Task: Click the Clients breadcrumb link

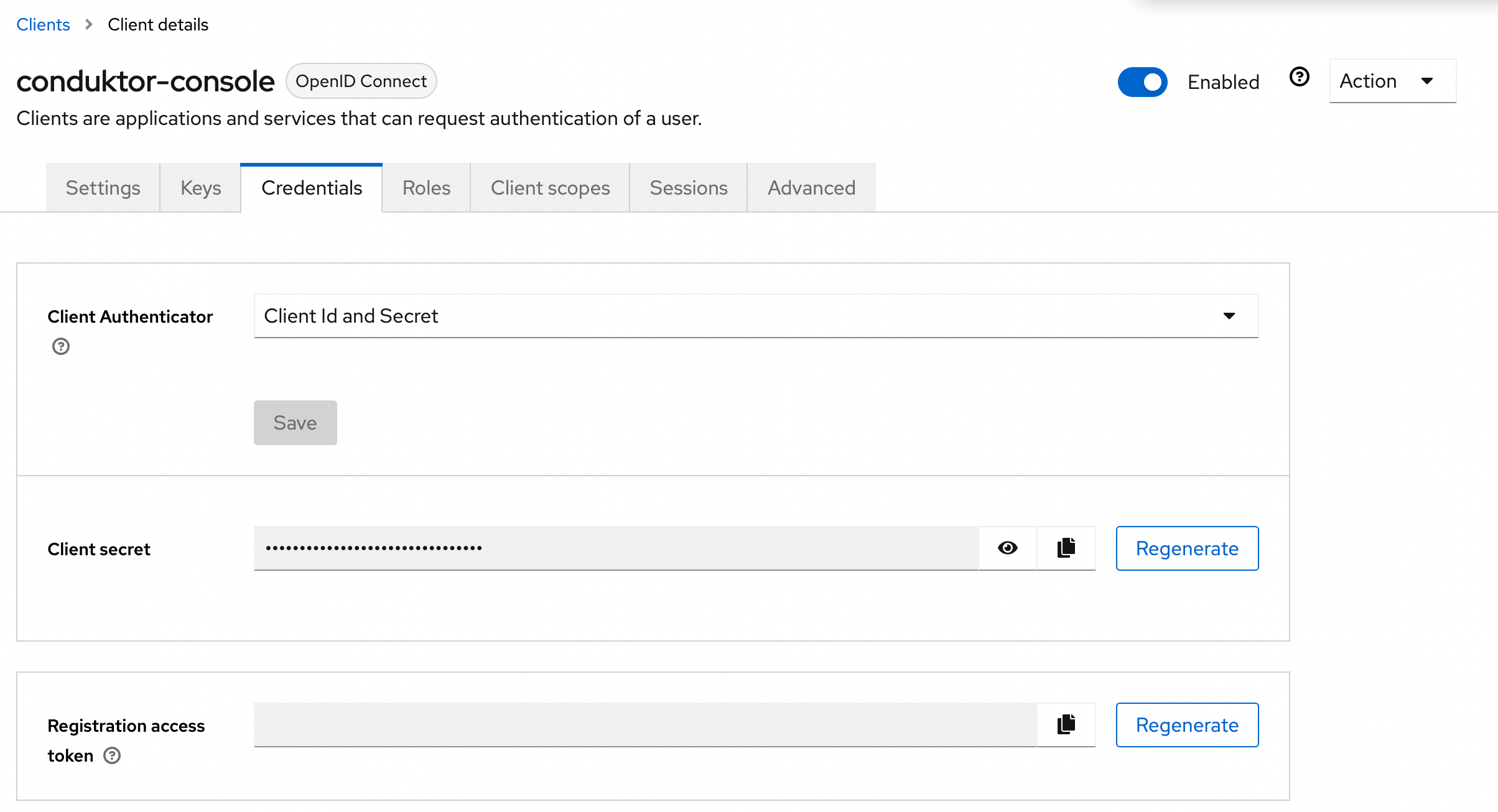Action: (43, 24)
